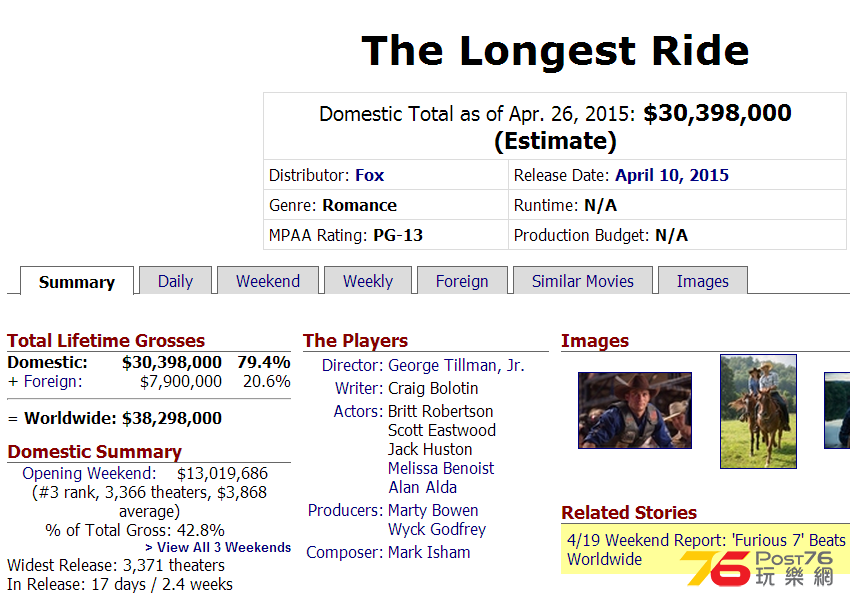Click the April 10, 2015 release date link
This screenshot has width=850, height=599.
(672, 175)
